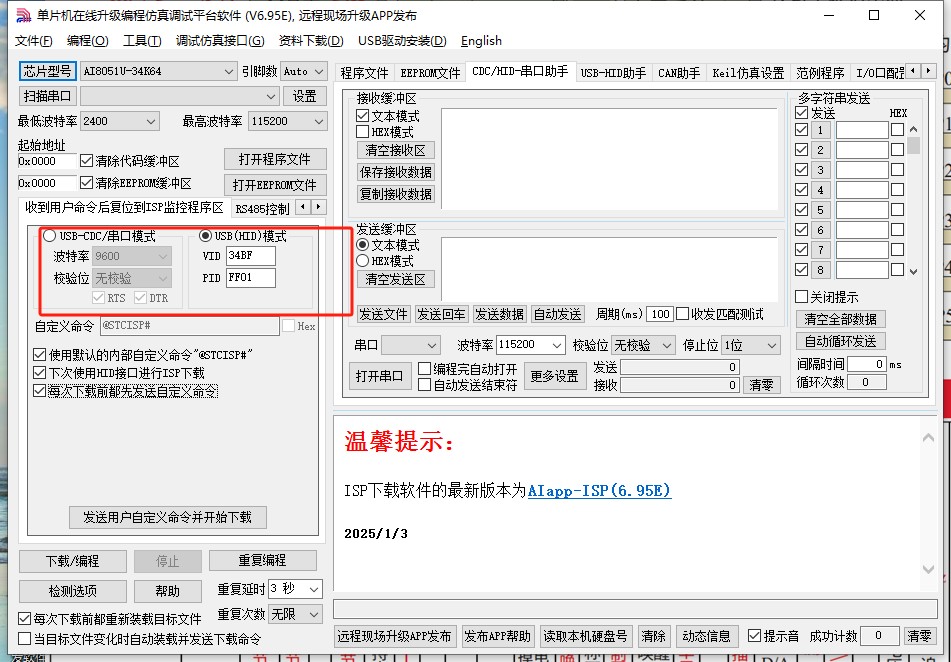Click the PID input field
The height and width of the screenshot is (662, 951).
[250, 277]
